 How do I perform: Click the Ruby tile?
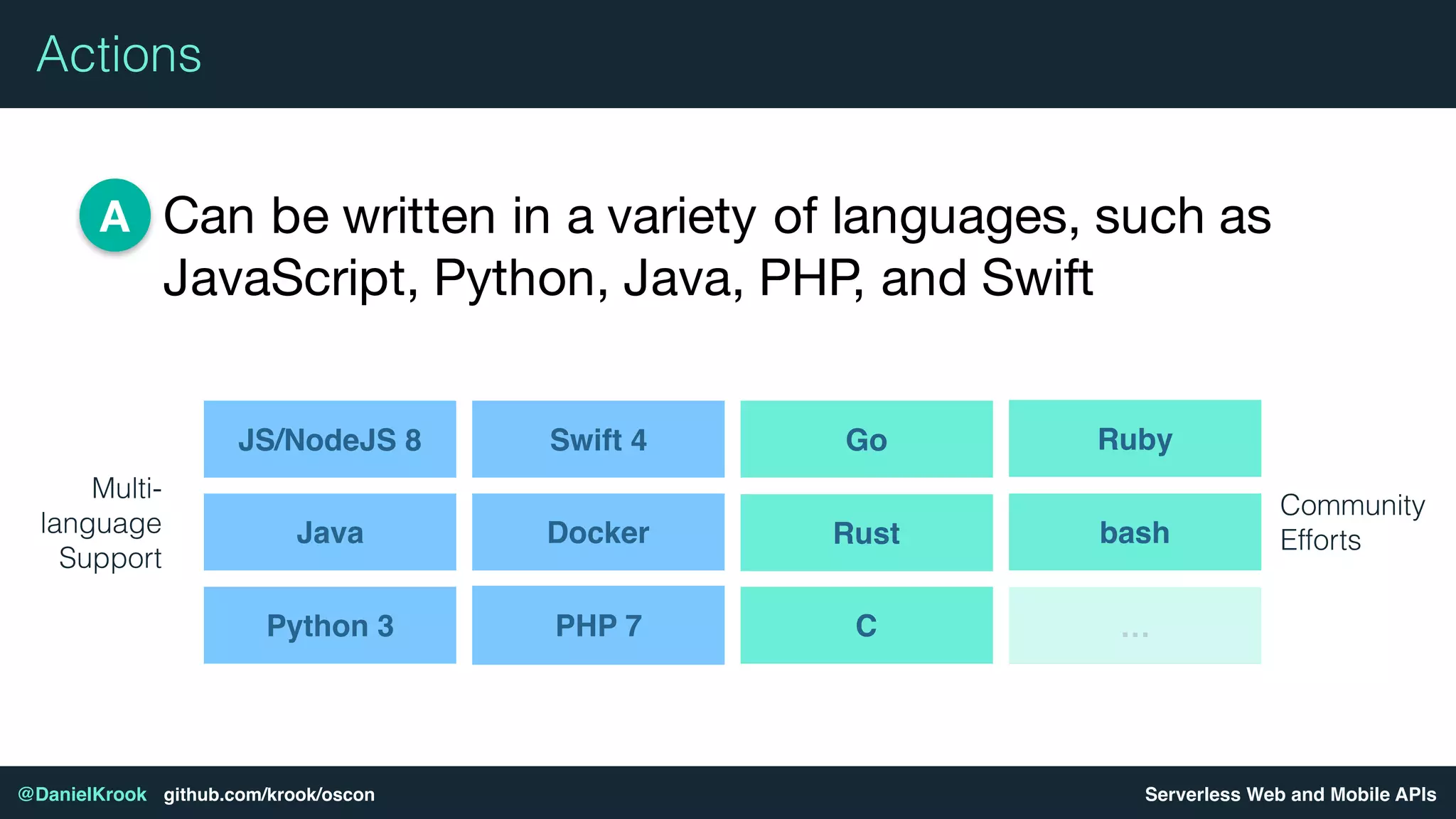point(1135,439)
